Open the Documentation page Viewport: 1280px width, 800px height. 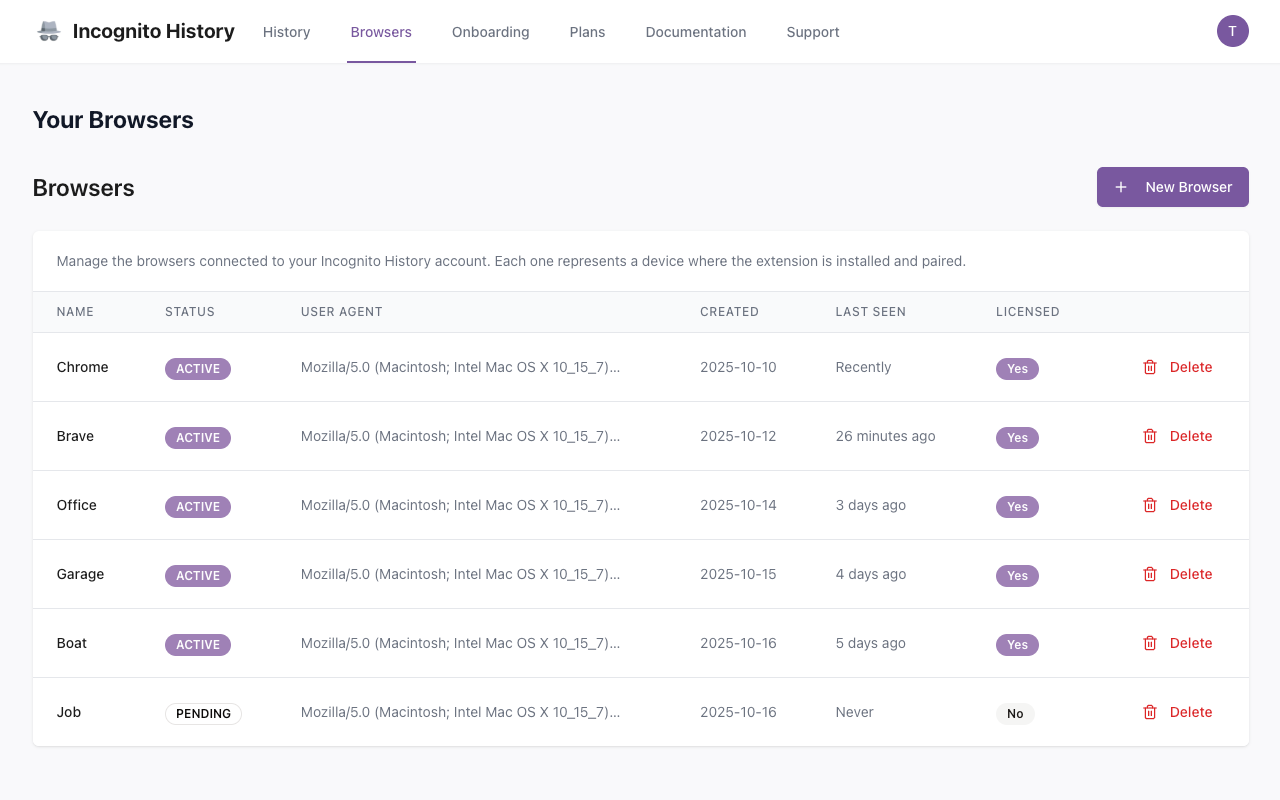695,32
